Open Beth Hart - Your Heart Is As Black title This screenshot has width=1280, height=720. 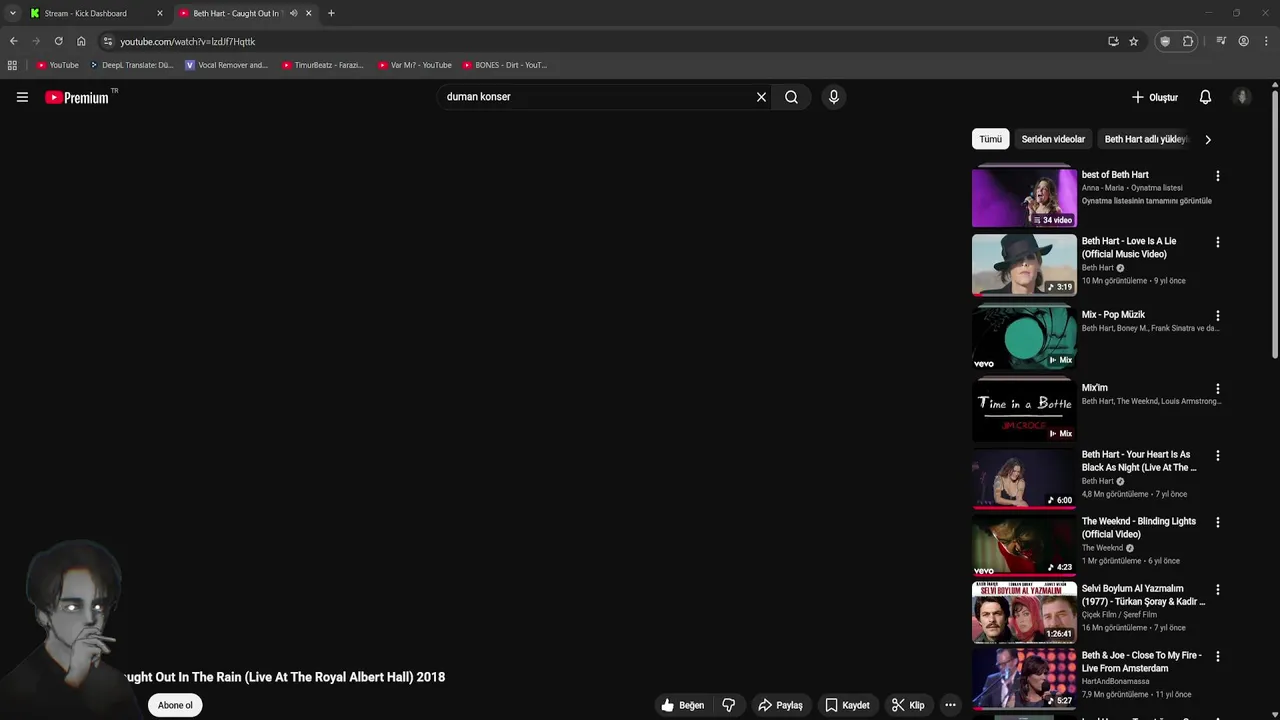[1139, 461]
